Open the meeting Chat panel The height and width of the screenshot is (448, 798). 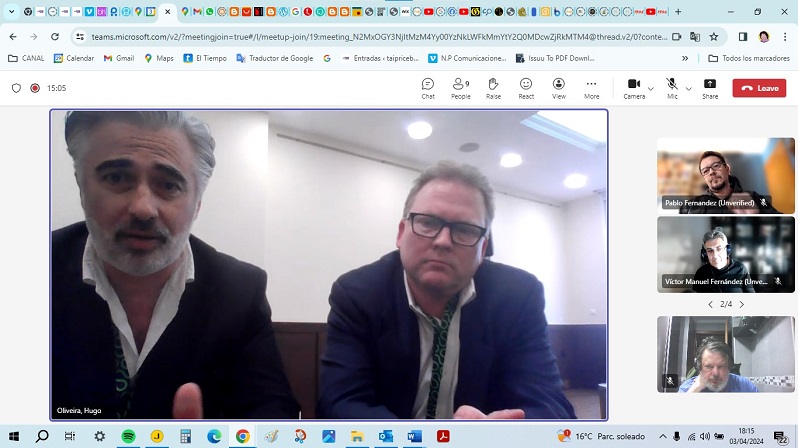[428, 88]
